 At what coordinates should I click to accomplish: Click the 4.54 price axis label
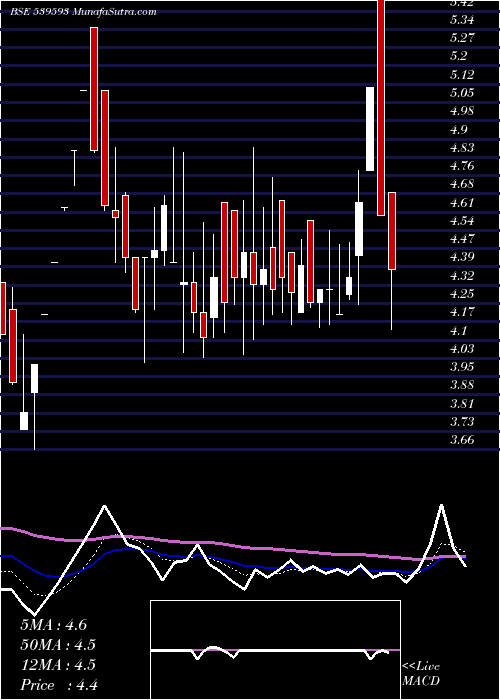tap(462, 221)
